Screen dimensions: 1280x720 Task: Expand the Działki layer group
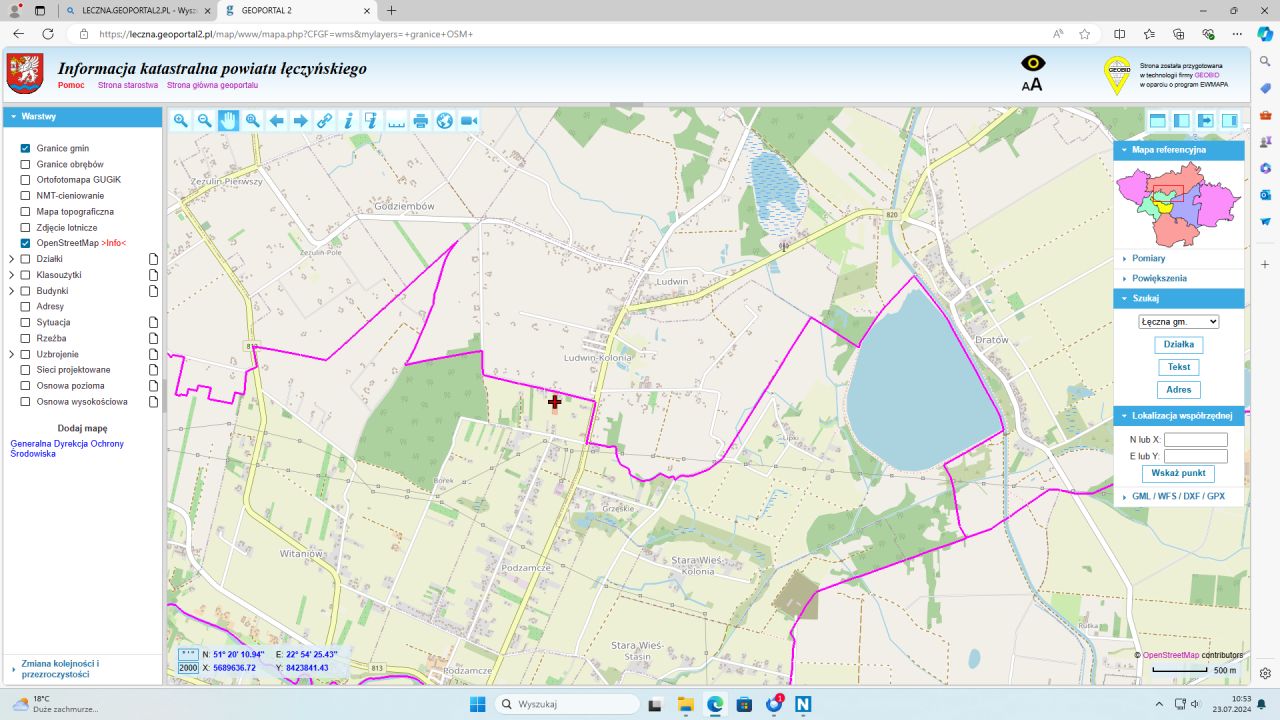coord(11,259)
